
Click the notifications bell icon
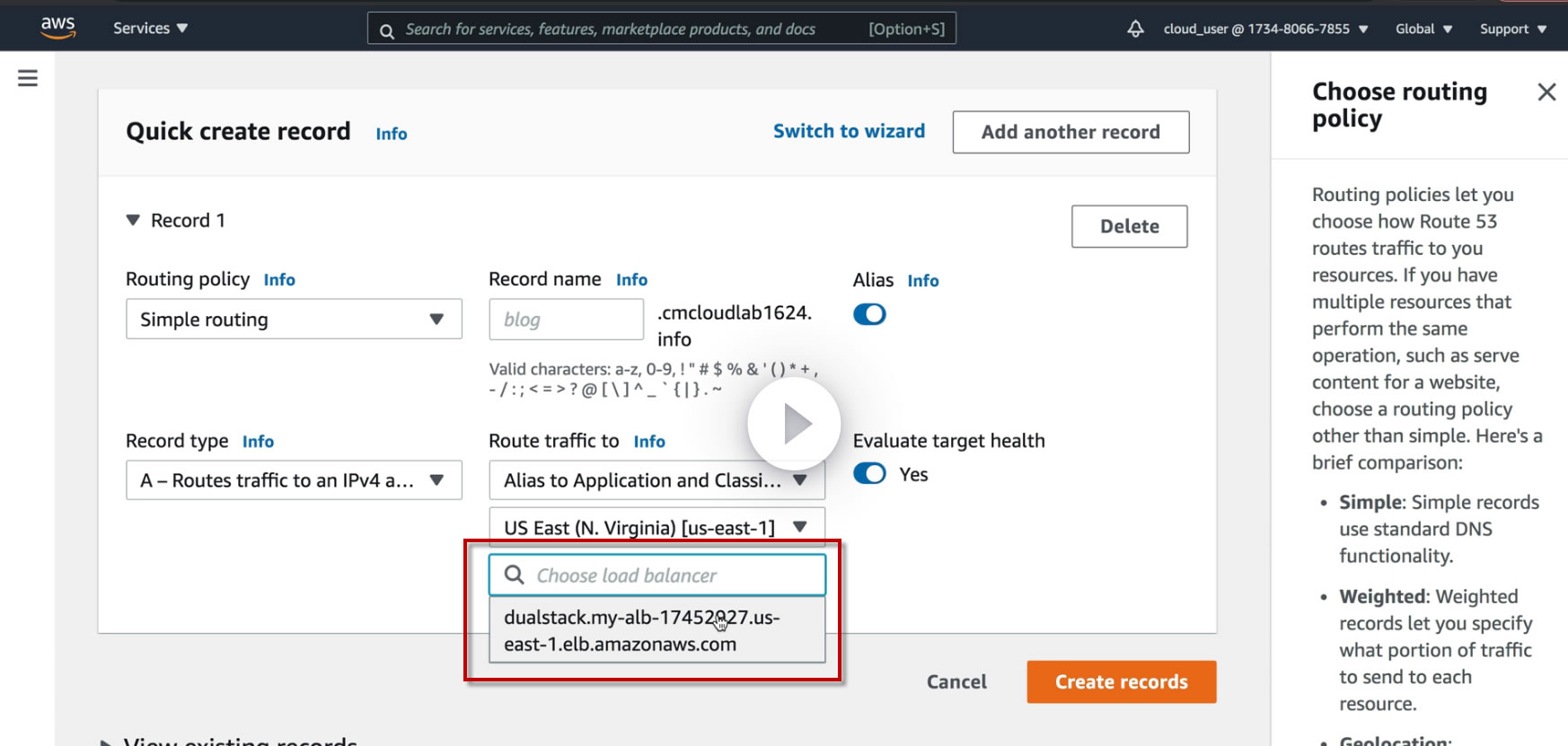1135,29
